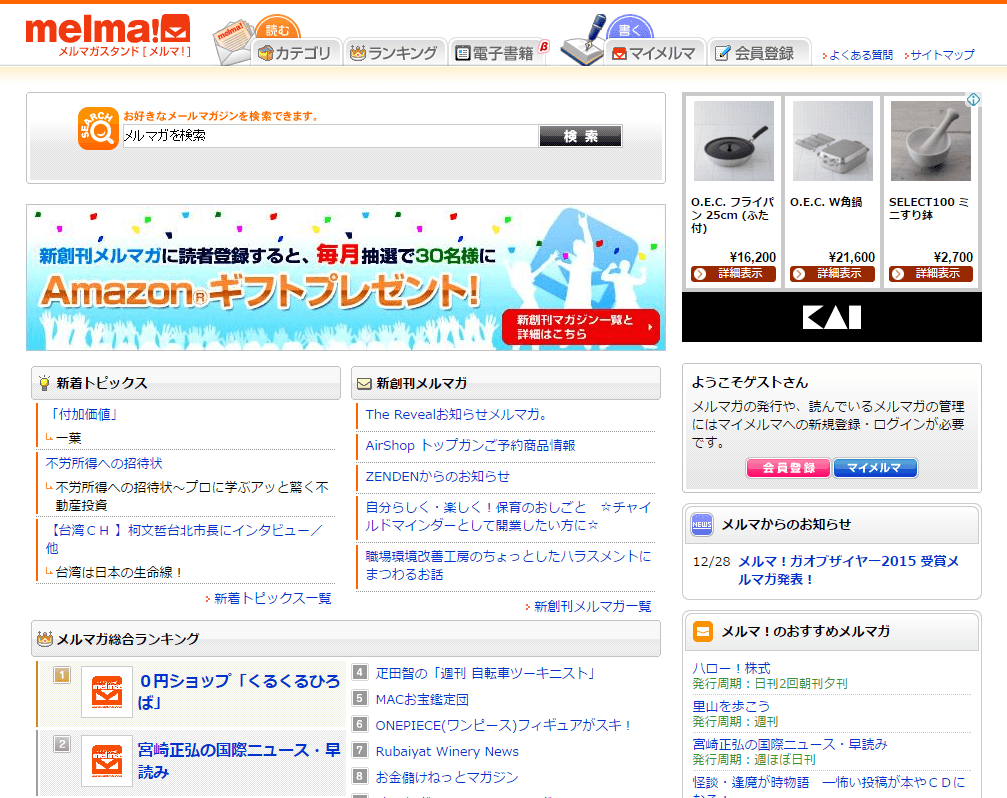
Task: Open the 0円ショップ「くるくるひろば」 ranking link
Action: click(239, 691)
